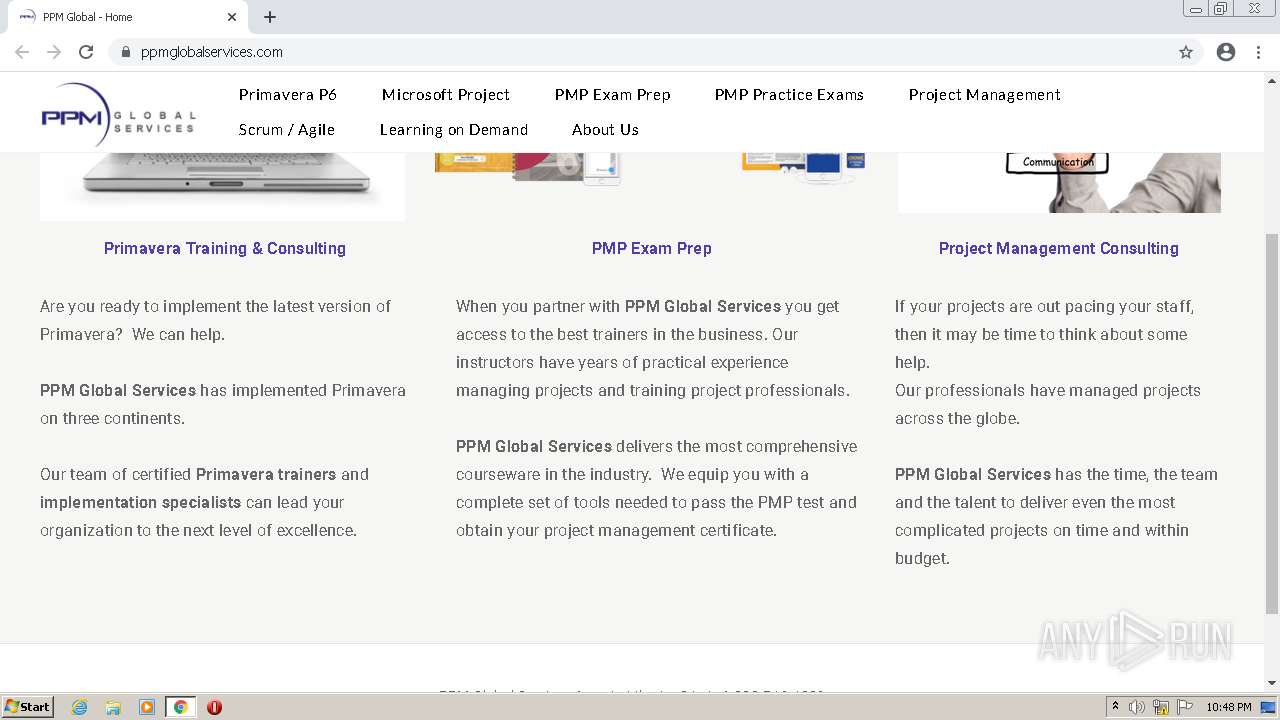This screenshot has height=720, width=1280.
Task: Click the scrollbar up arrow
Action: [1272, 82]
